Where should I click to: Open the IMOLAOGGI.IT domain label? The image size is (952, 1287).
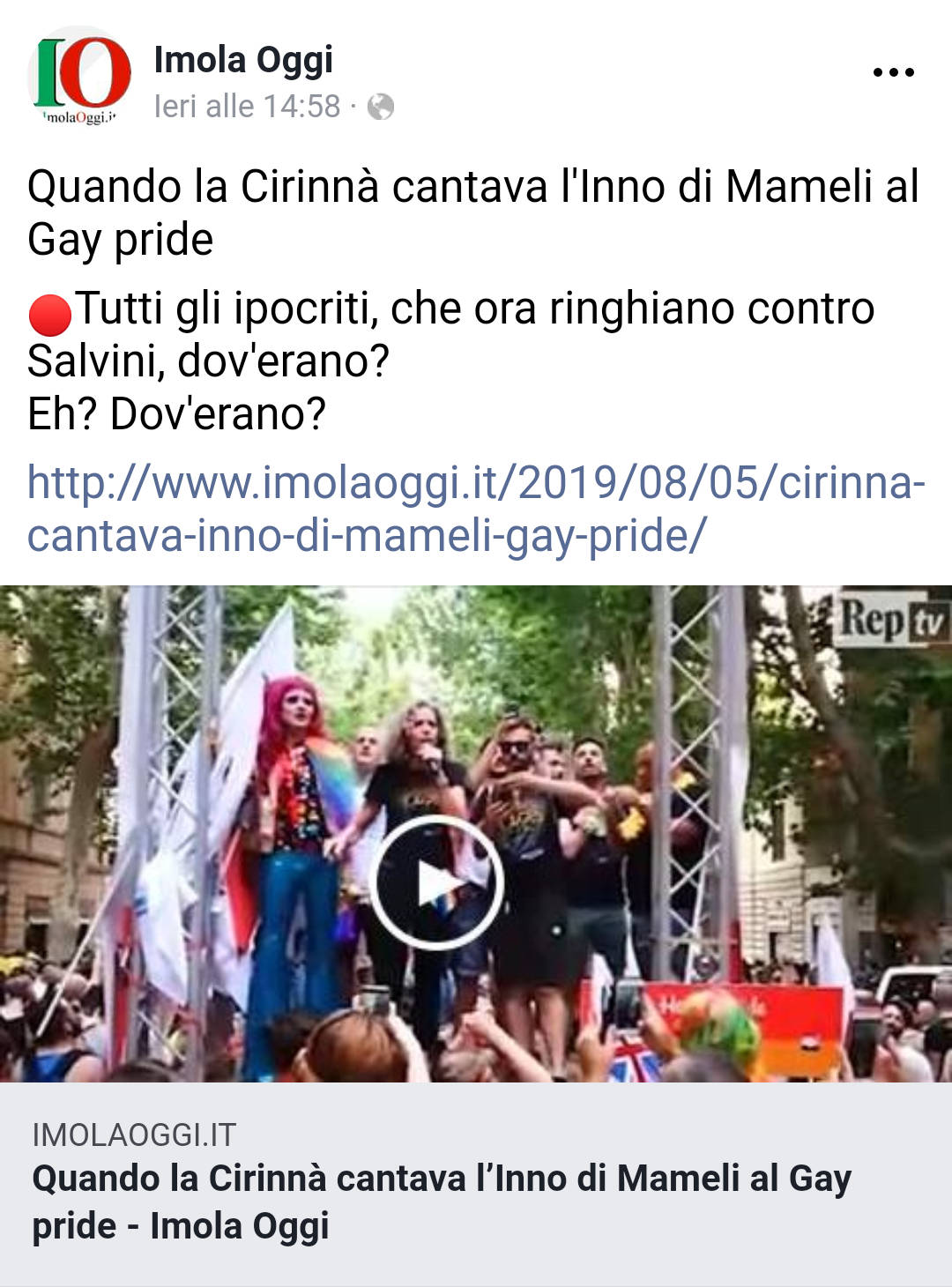click(x=134, y=1134)
